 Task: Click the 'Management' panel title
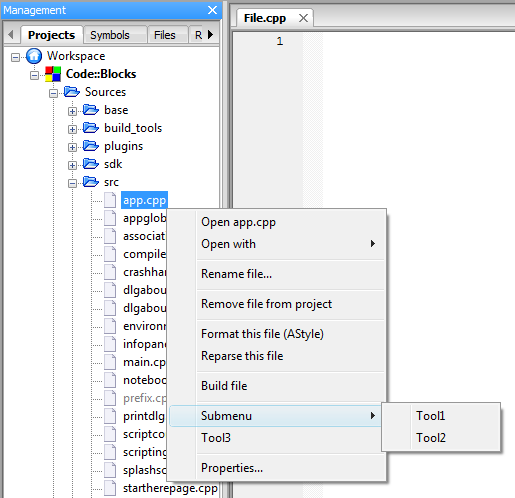(x=34, y=10)
